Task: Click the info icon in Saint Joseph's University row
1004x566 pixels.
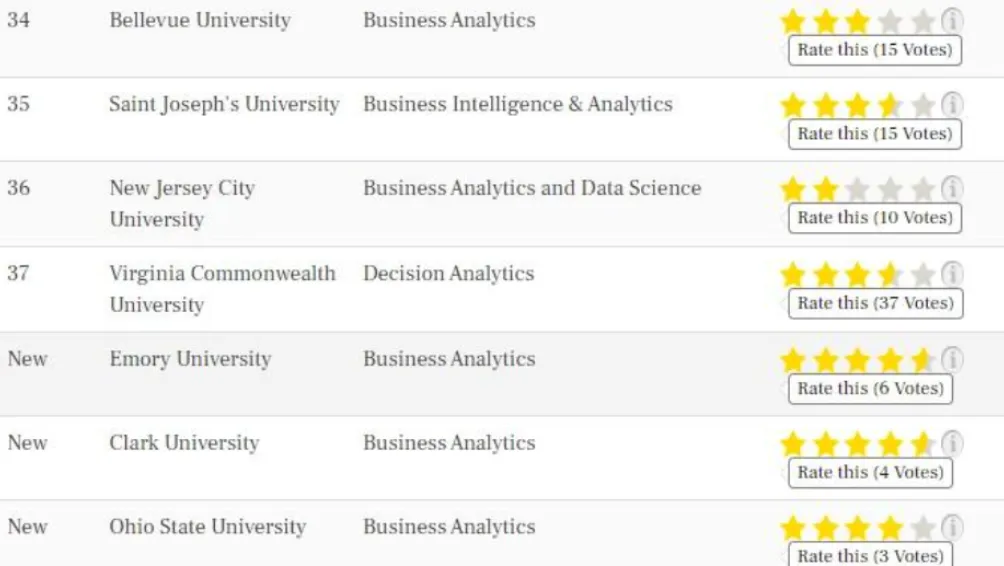Action: coord(952,104)
